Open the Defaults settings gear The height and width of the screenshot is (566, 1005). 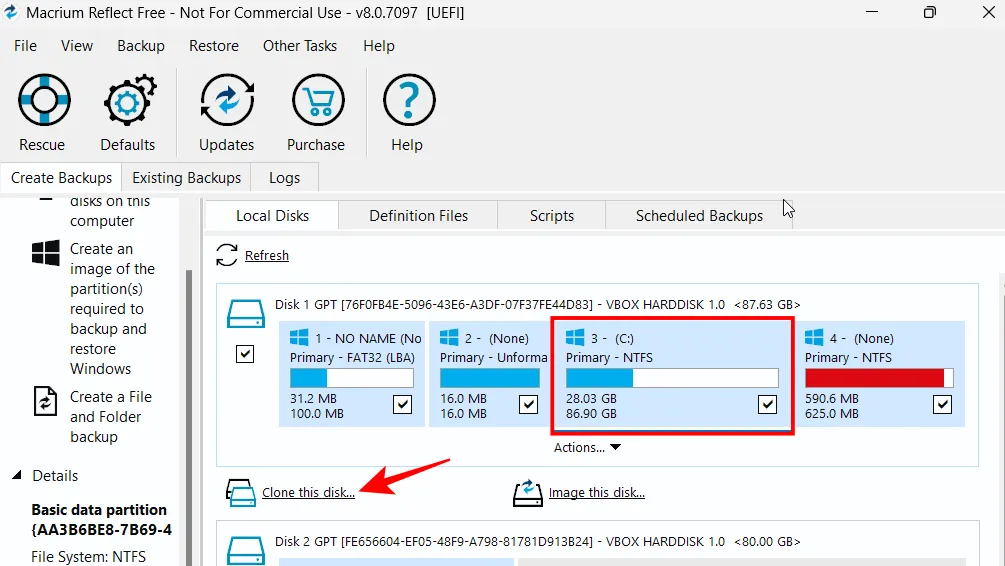(x=129, y=100)
